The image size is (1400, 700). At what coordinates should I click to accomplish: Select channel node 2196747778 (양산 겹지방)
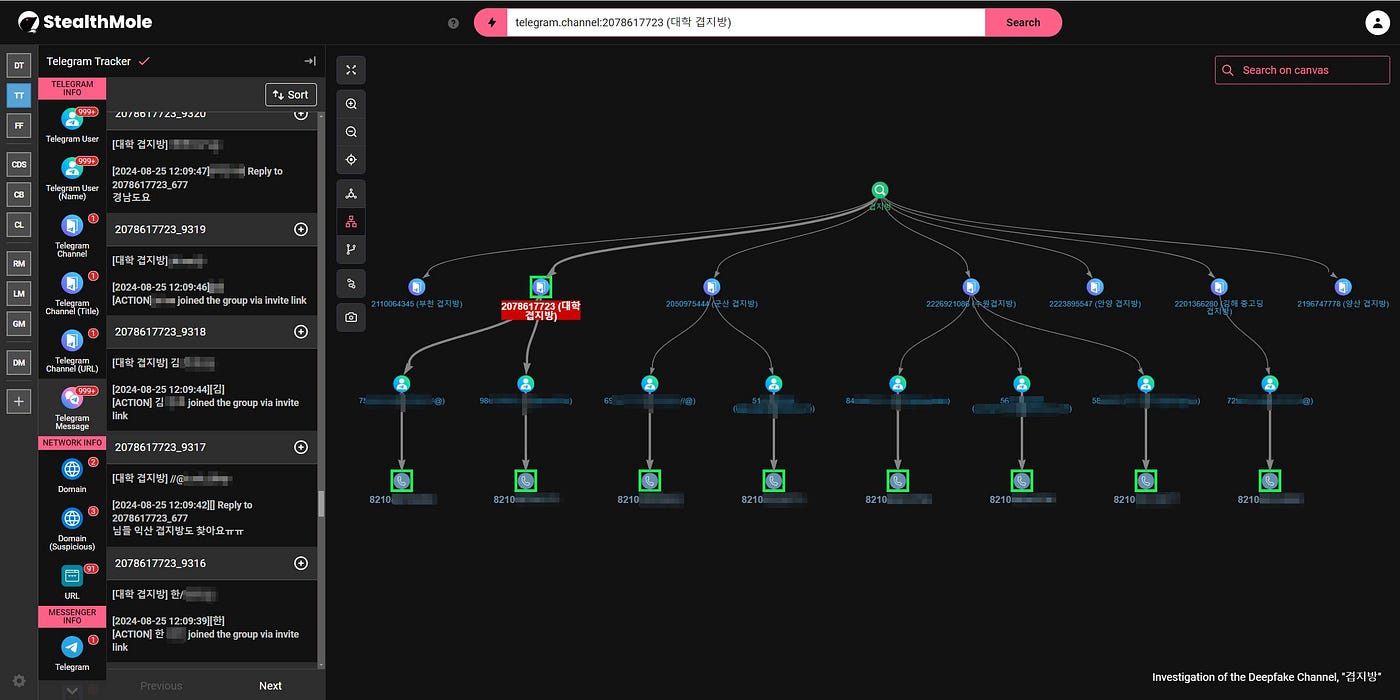click(x=1343, y=287)
